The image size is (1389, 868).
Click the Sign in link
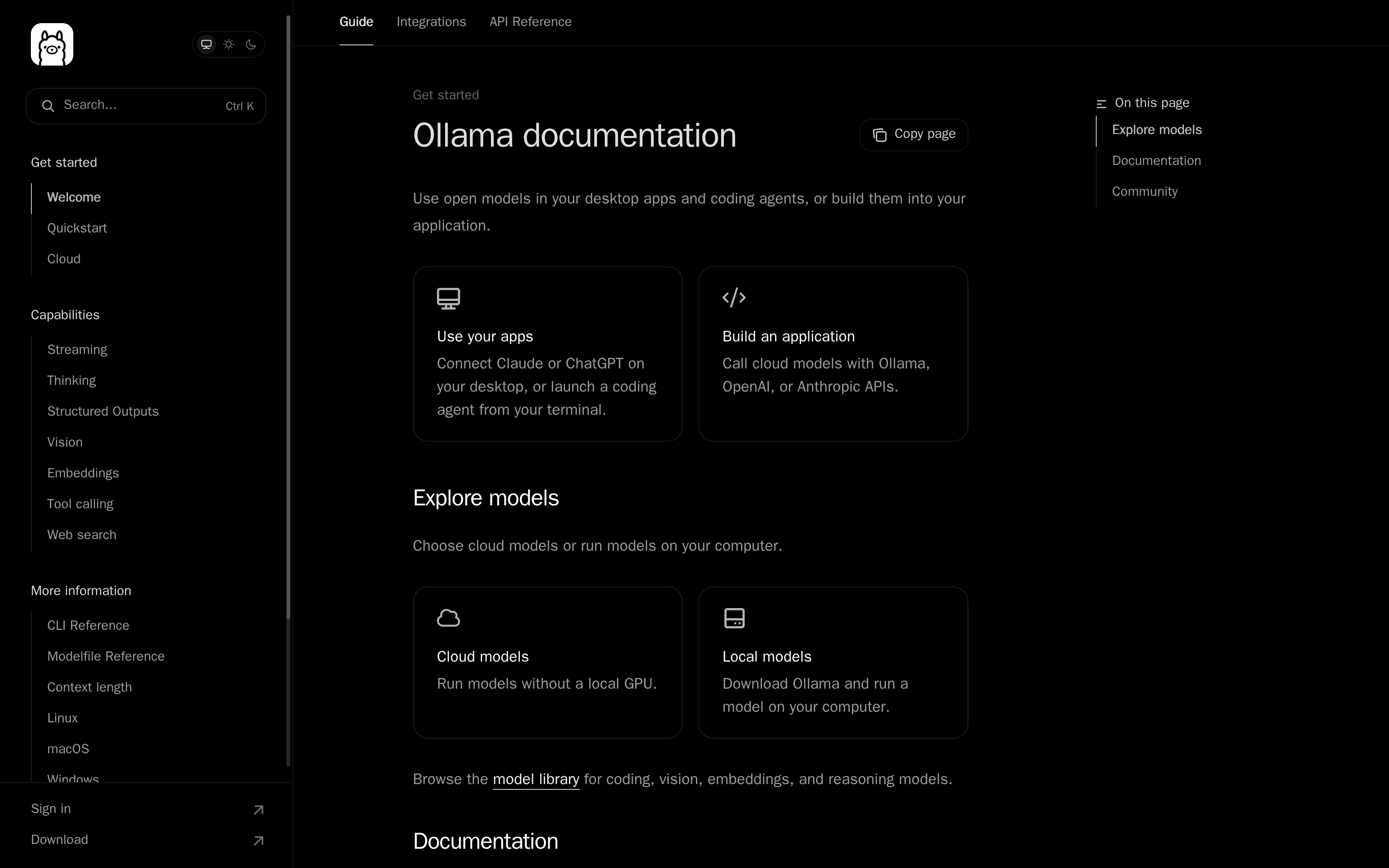coord(51,809)
